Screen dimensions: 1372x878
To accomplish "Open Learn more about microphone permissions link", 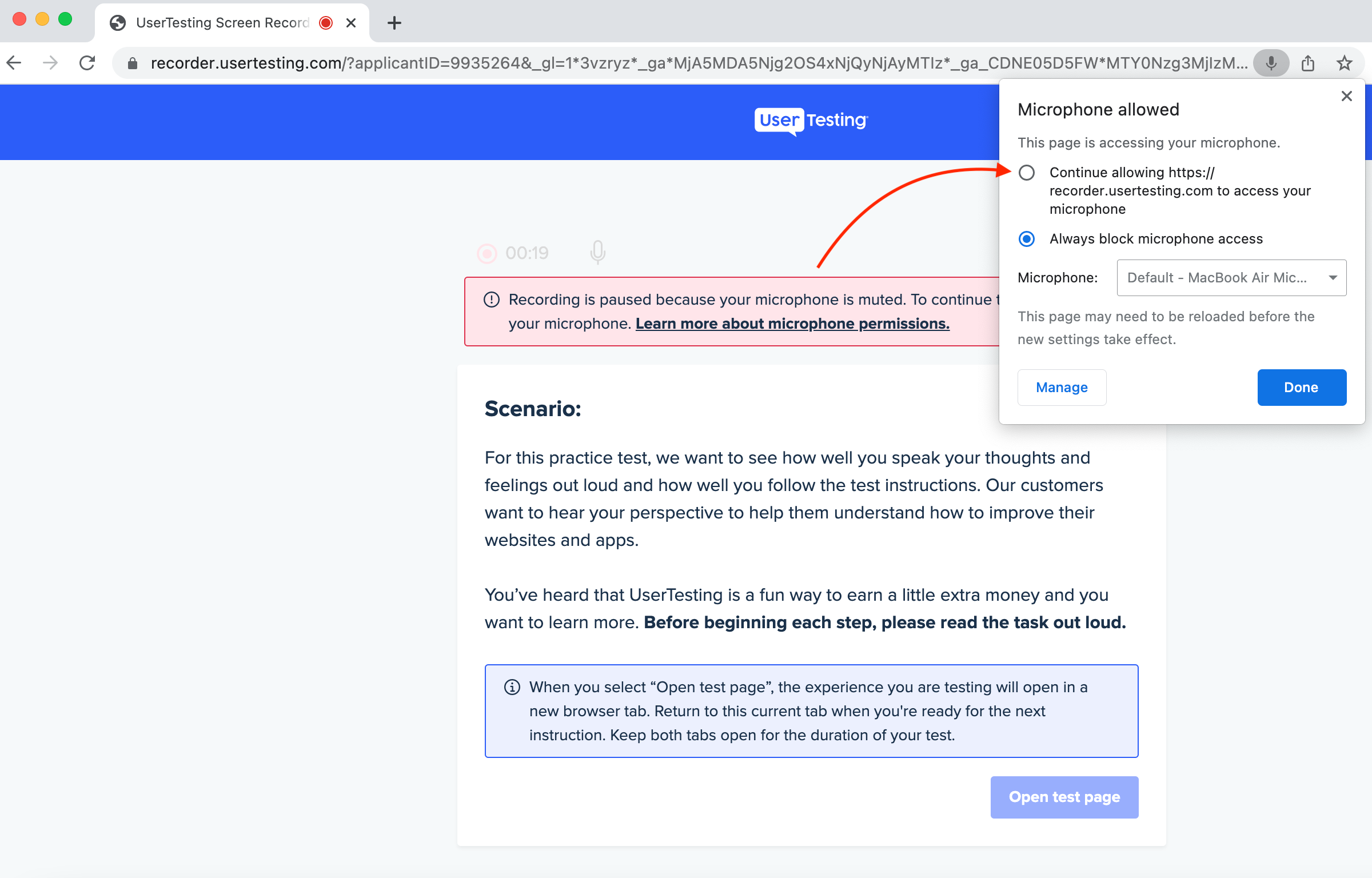I will pos(792,324).
